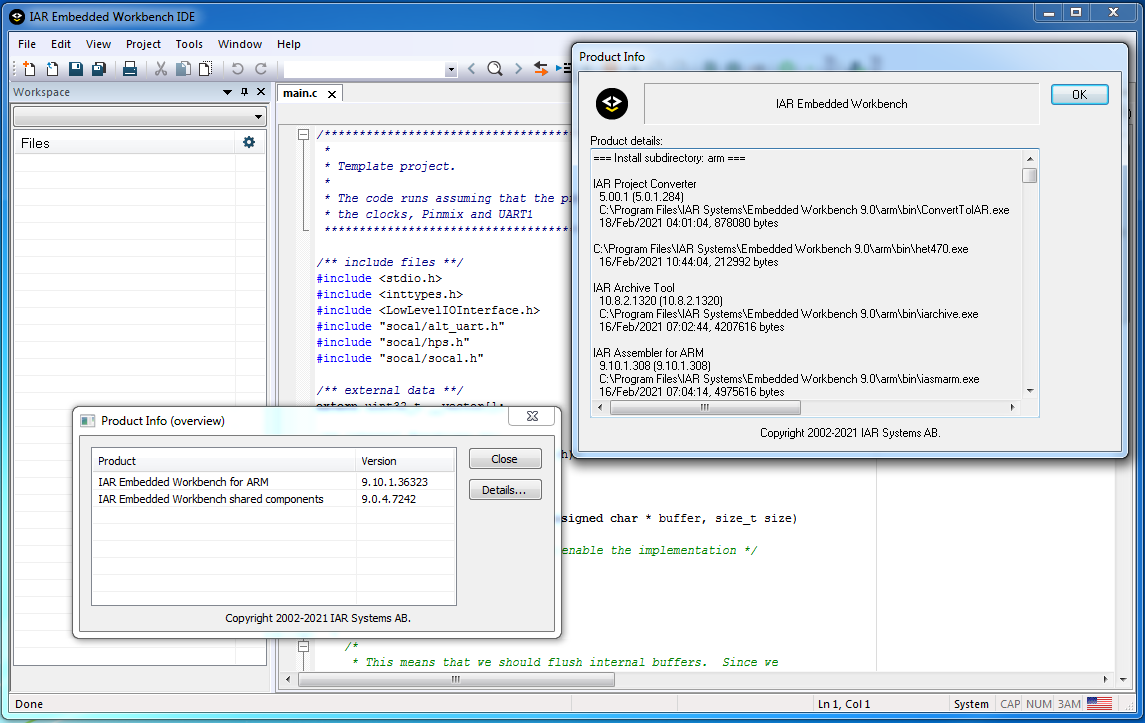The height and width of the screenshot is (723, 1145).
Task: Click the Files gear settings icon
Action: pyautogui.click(x=249, y=142)
